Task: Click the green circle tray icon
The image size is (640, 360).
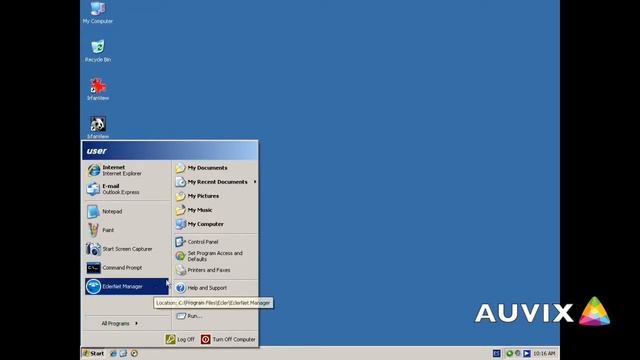Action: [x=509, y=353]
